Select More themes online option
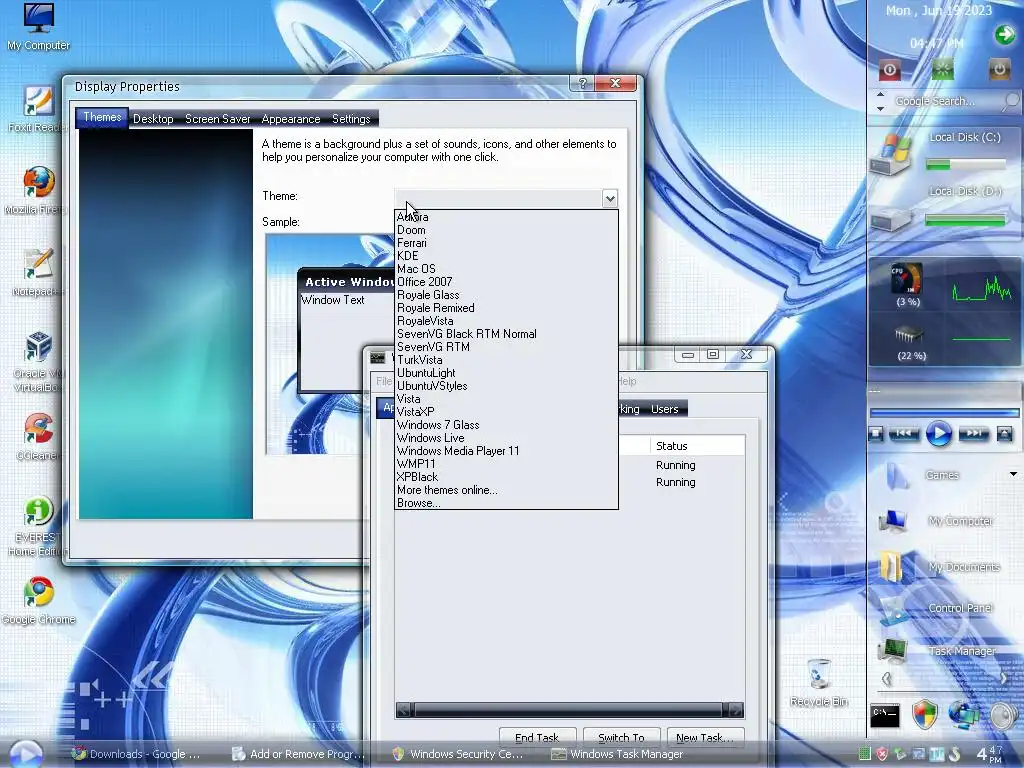This screenshot has width=1024, height=768. point(506,490)
